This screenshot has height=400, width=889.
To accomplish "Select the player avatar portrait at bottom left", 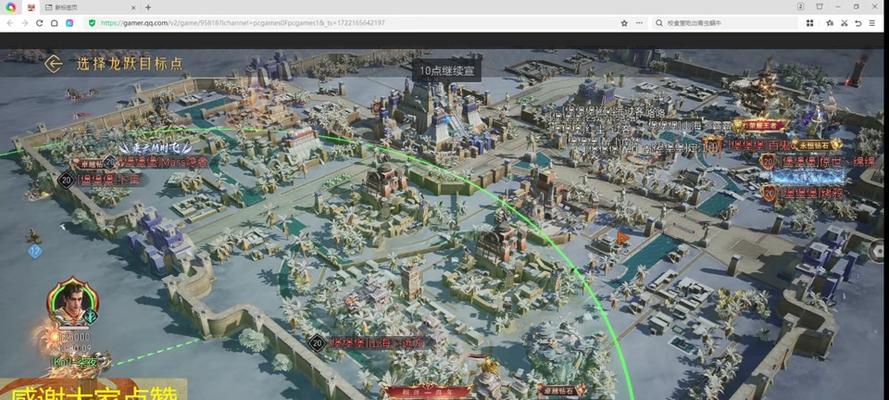I will 72,306.
